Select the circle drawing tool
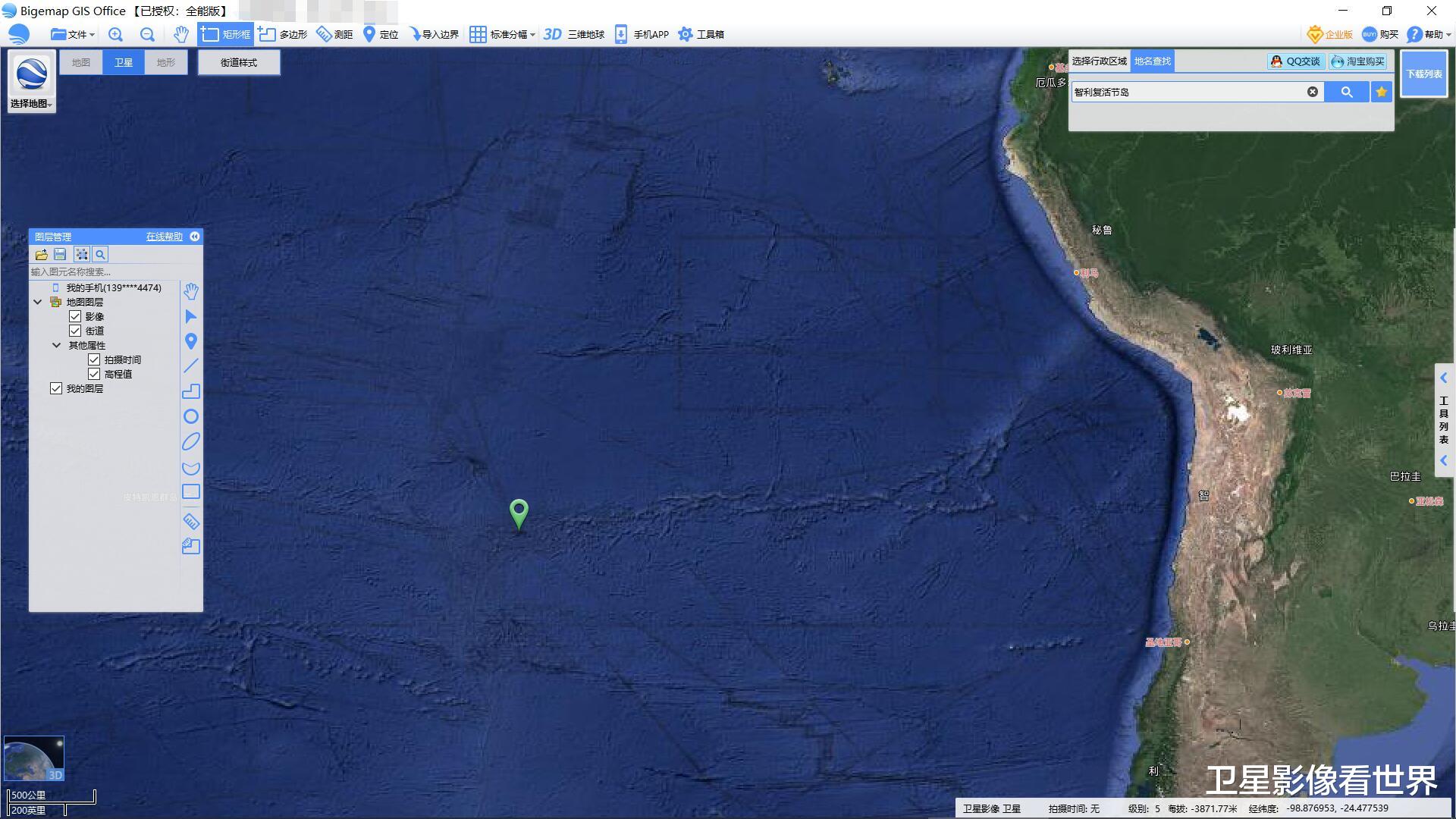This screenshot has height=819, width=1456. coord(191,416)
